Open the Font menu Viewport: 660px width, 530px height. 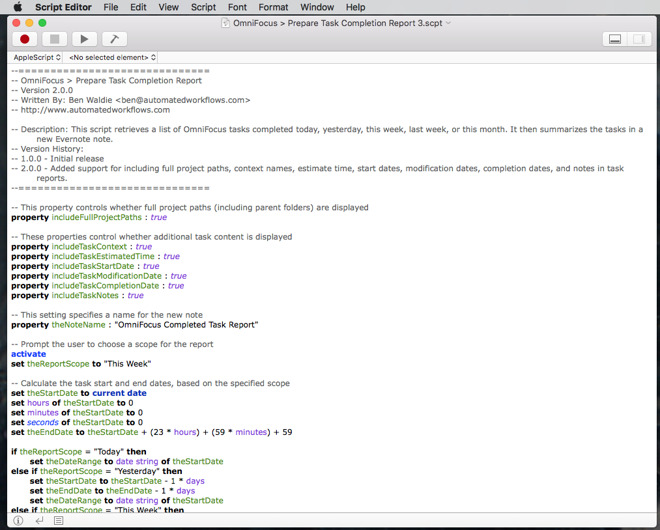point(237,7)
